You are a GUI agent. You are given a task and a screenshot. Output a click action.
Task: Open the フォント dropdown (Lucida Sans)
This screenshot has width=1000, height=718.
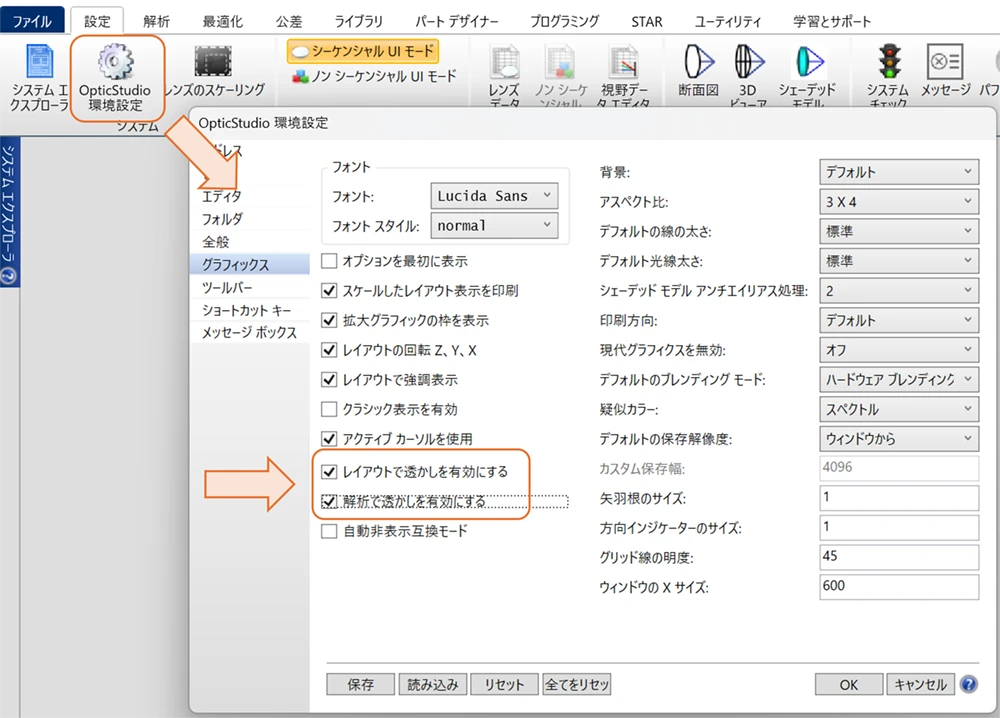(494, 196)
